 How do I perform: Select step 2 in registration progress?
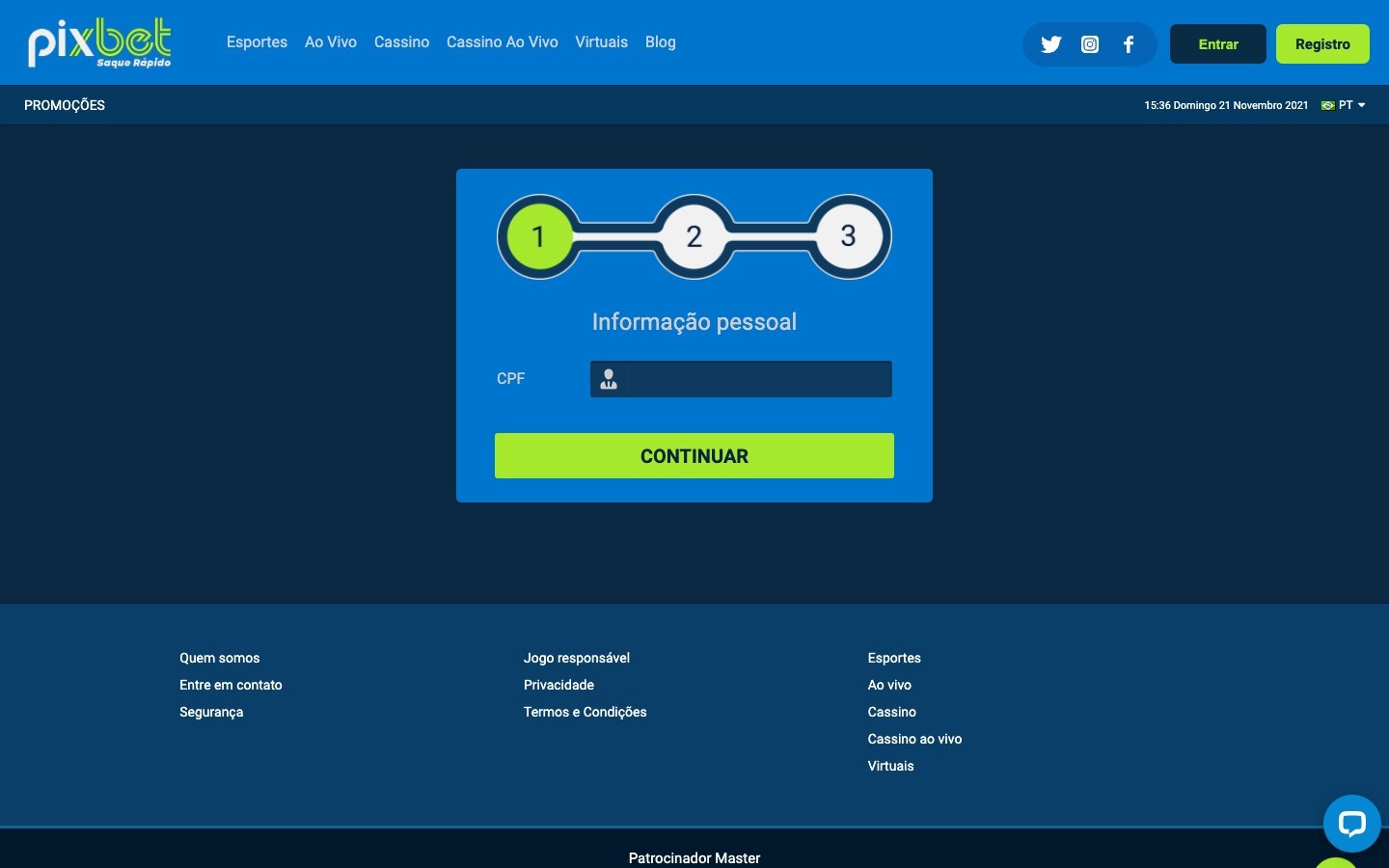pos(694,237)
